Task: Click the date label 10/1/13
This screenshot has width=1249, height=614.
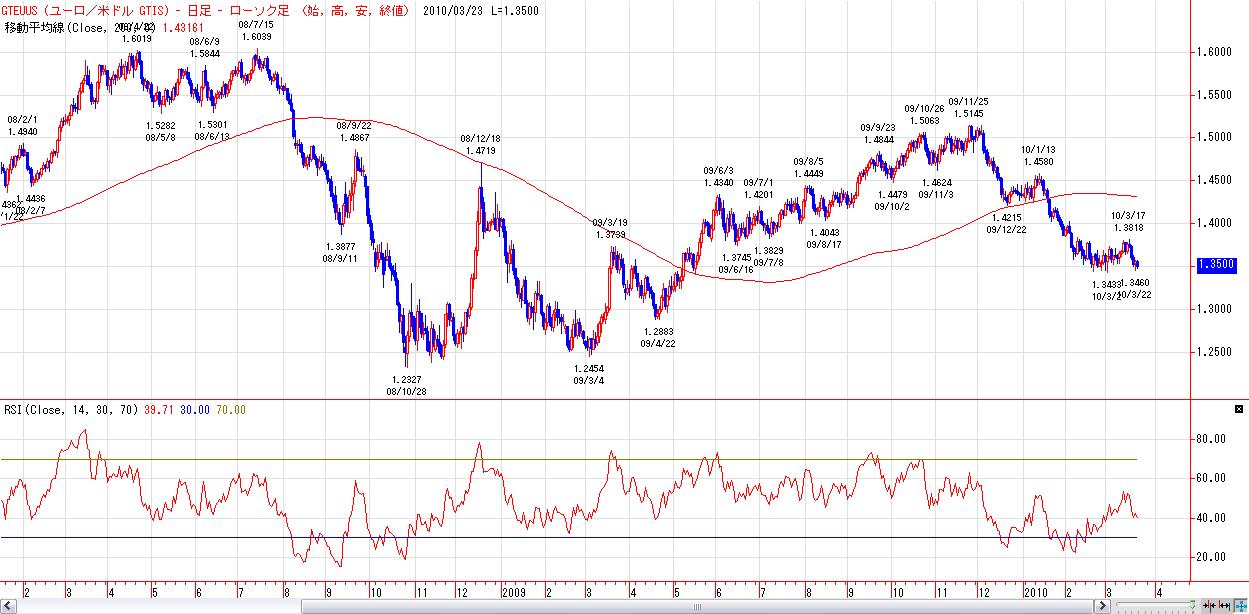Action: (x=1038, y=149)
